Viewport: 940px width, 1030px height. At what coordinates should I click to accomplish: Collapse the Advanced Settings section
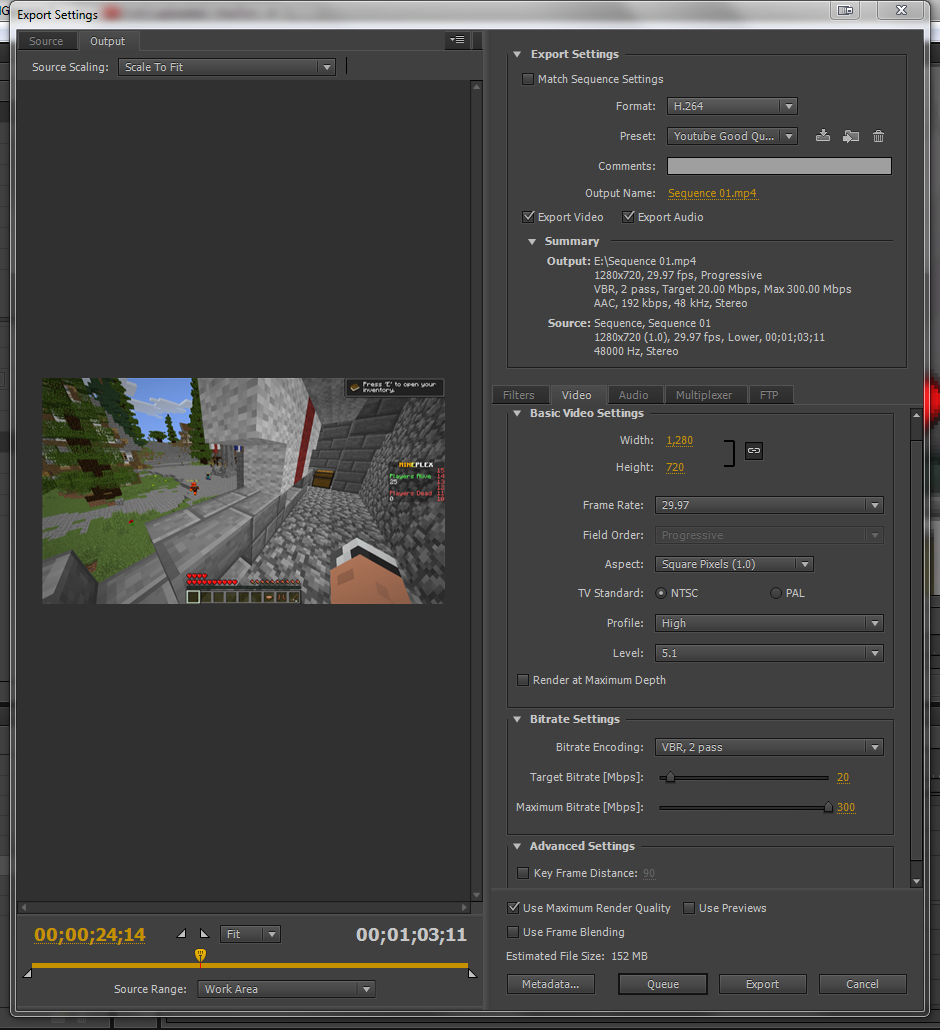coord(517,846)
